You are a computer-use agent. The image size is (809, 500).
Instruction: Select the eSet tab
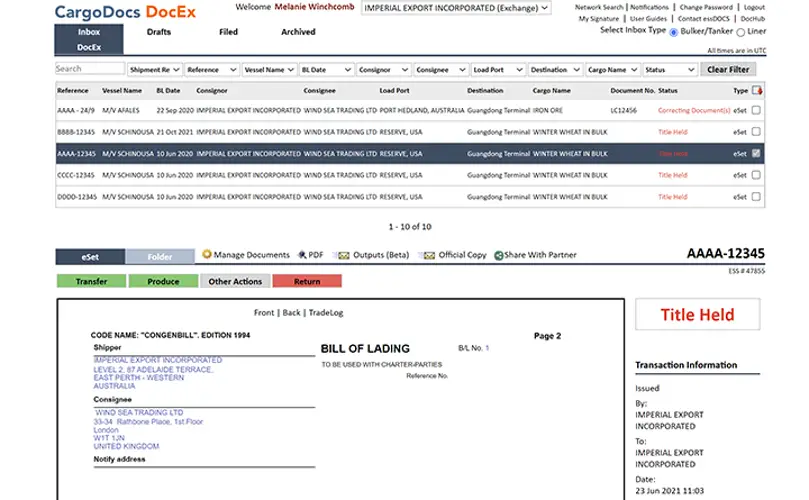coord(90,256)
